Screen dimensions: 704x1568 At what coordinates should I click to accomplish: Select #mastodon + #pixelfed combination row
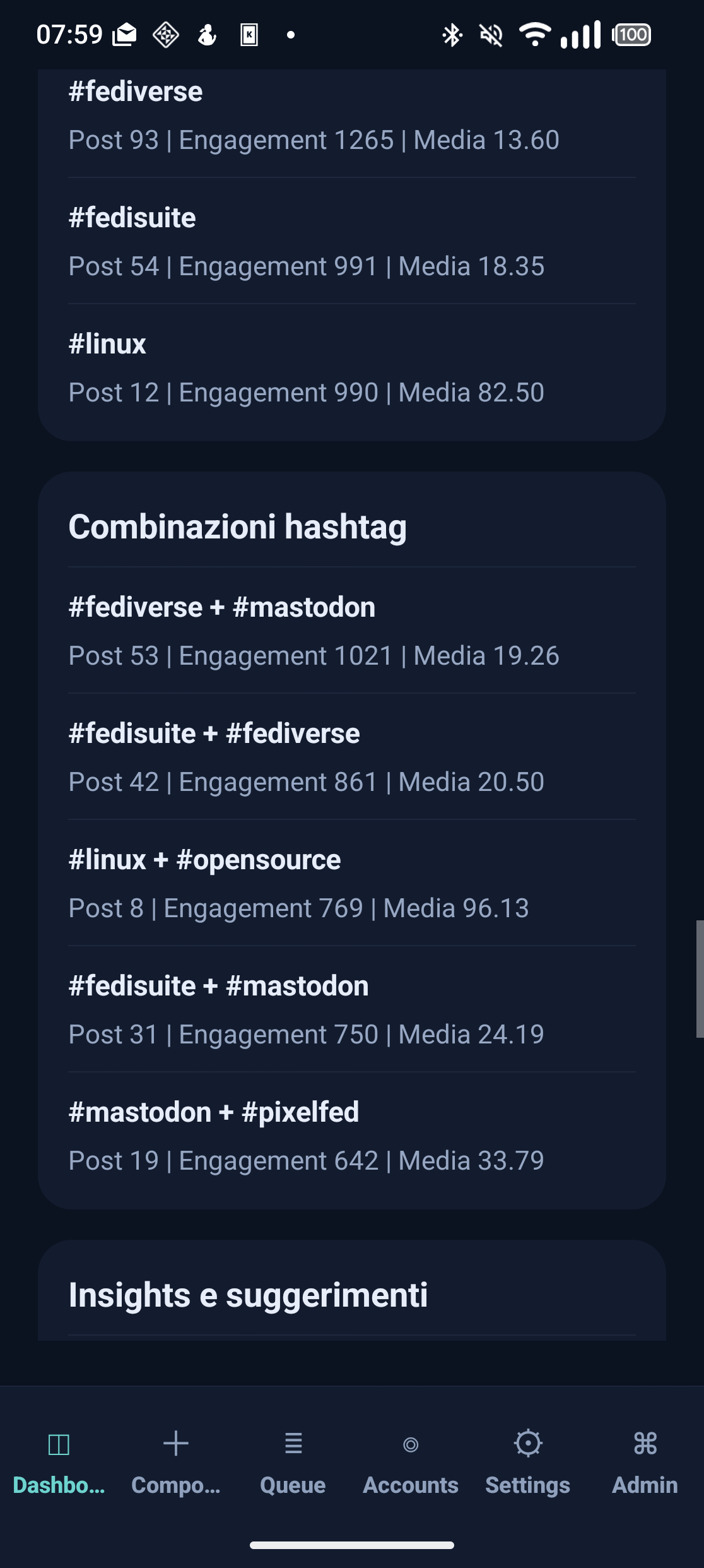click(x=352, y=1136)
